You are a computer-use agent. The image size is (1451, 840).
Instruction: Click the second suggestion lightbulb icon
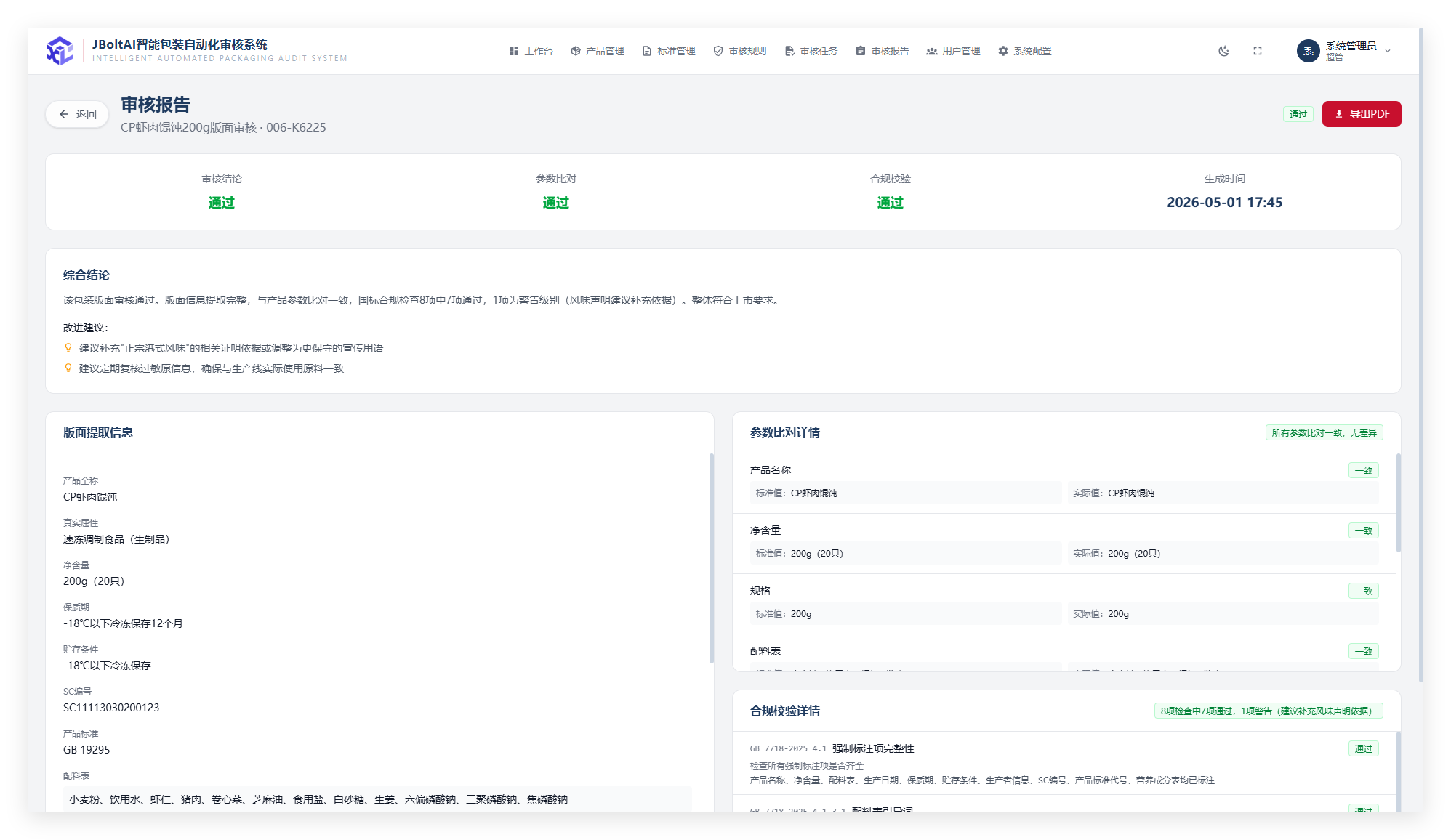[68, 368]
